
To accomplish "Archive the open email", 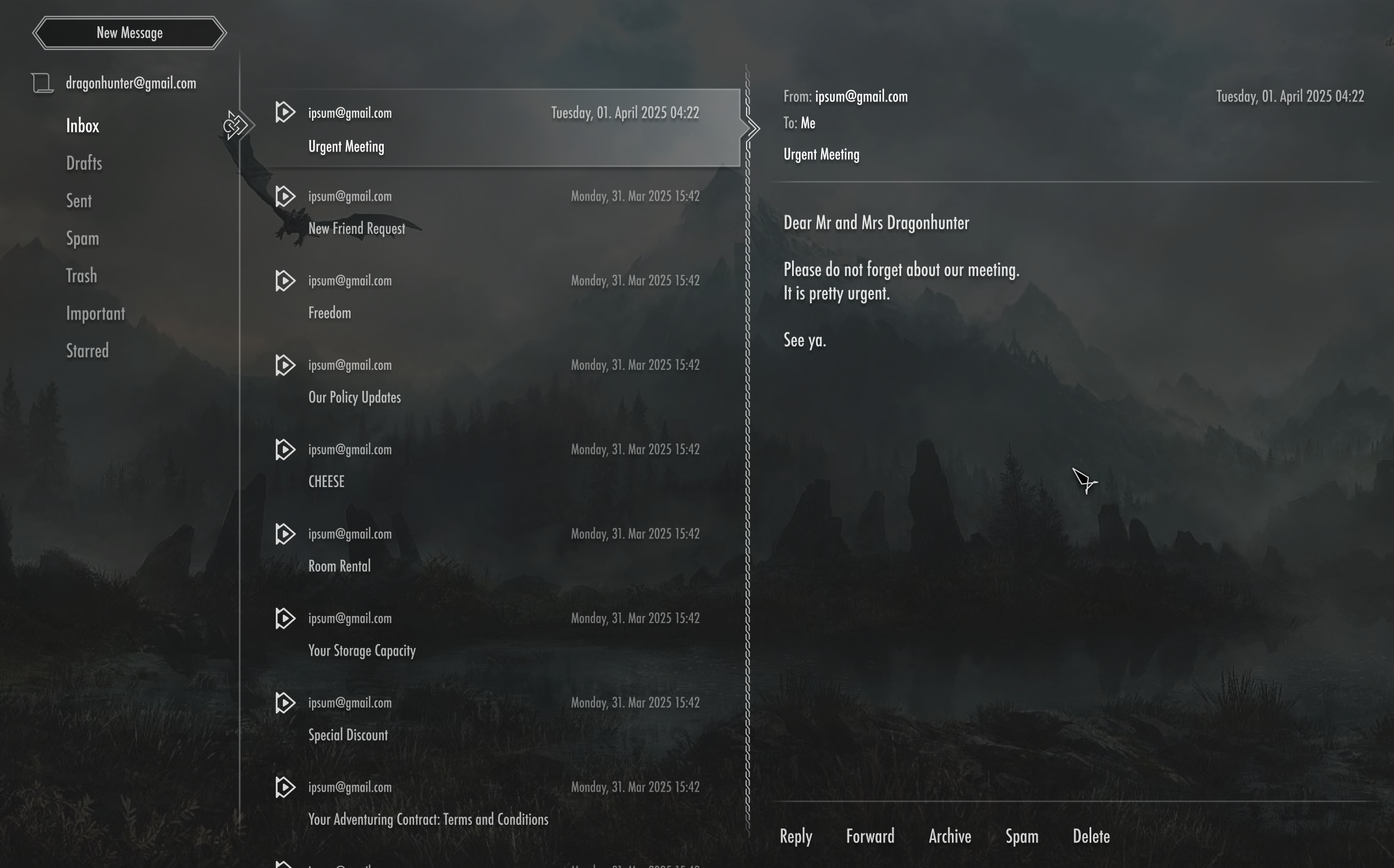I will click(x=950, y=836).
